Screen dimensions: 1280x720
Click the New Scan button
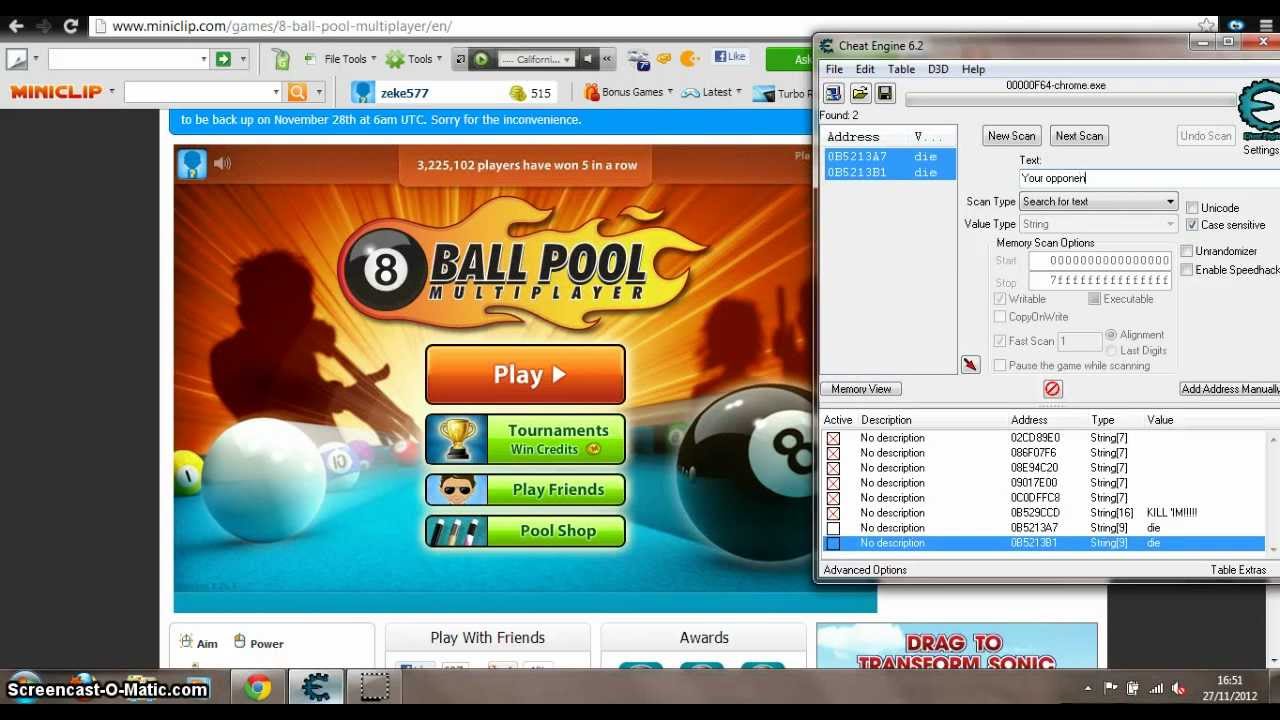tap(1011, 136)
